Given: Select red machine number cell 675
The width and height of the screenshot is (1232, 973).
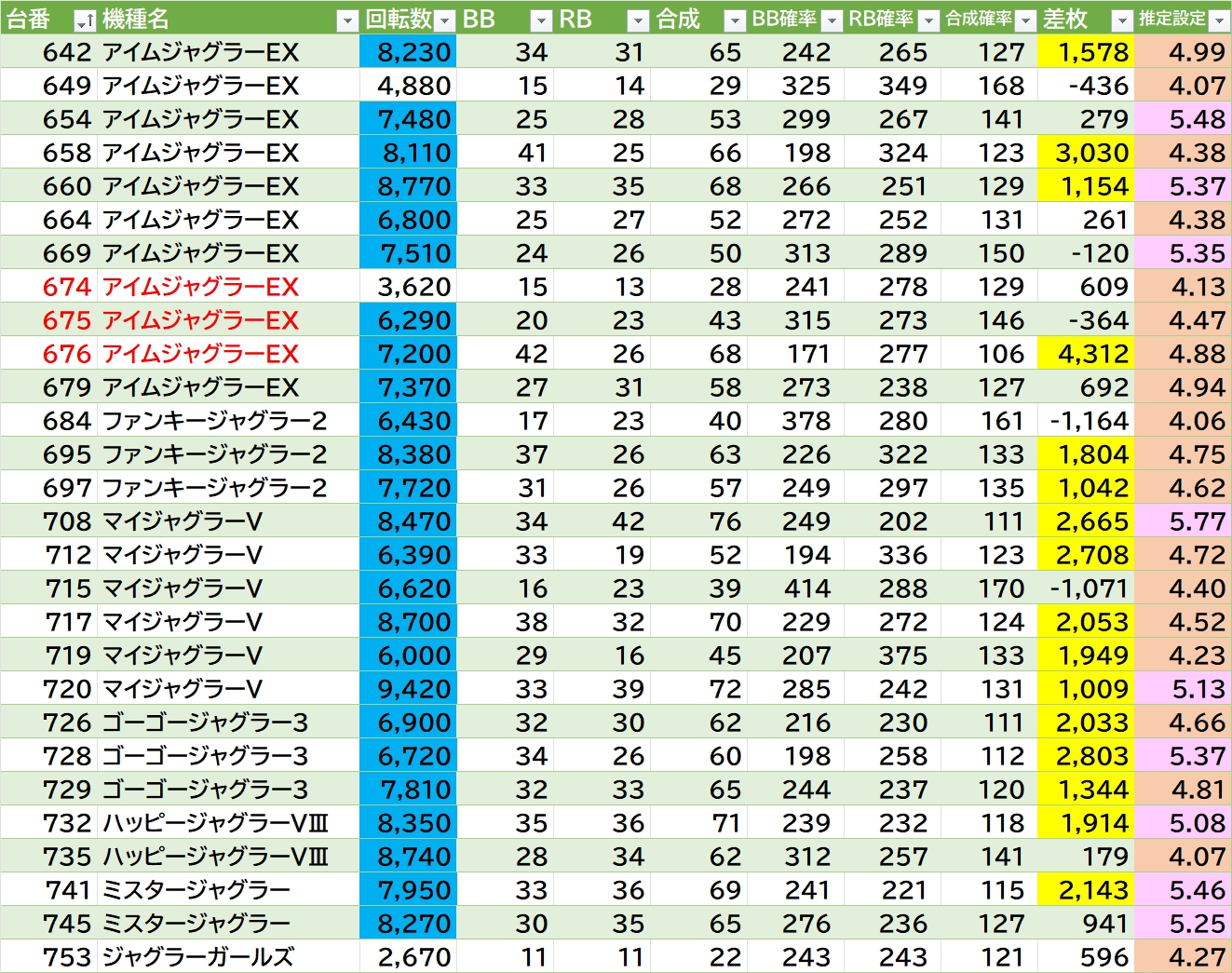Looking at the screenshot, I should pos(48,320).
